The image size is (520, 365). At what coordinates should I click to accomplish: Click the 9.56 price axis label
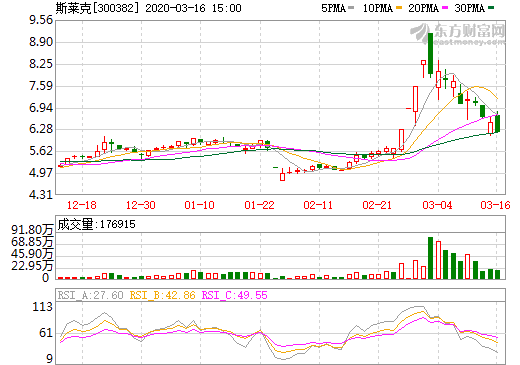pyautogui.click(x=41, y=20)
